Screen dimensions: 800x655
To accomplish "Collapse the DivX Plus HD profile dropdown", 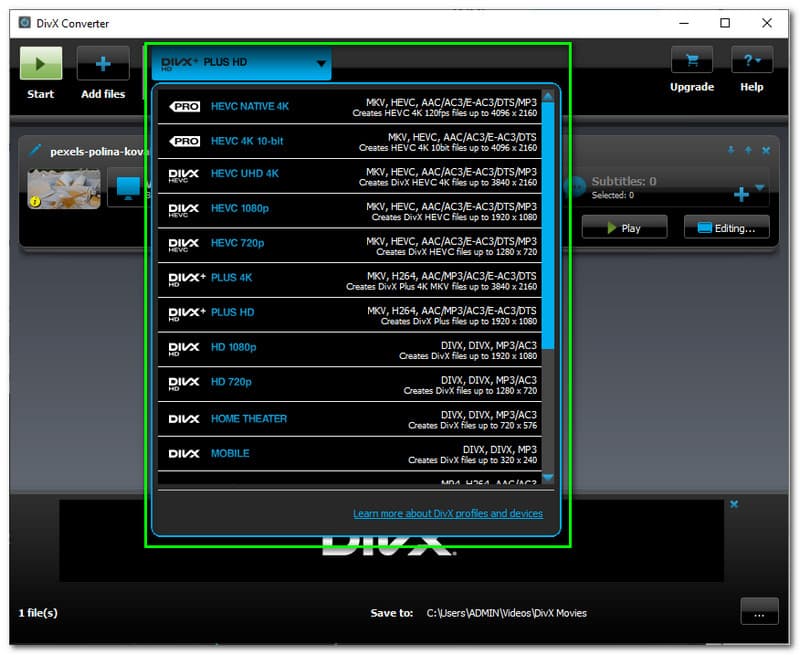I will 241,63.
